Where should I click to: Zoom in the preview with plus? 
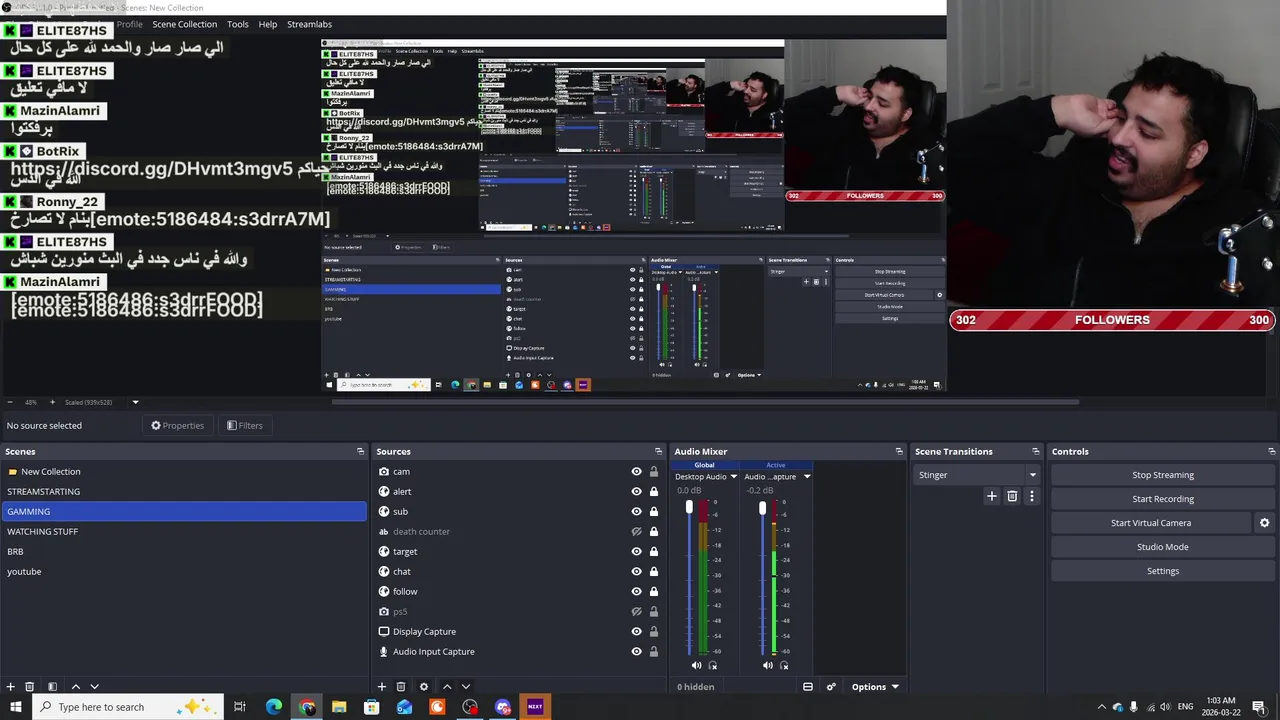(52, 402)
